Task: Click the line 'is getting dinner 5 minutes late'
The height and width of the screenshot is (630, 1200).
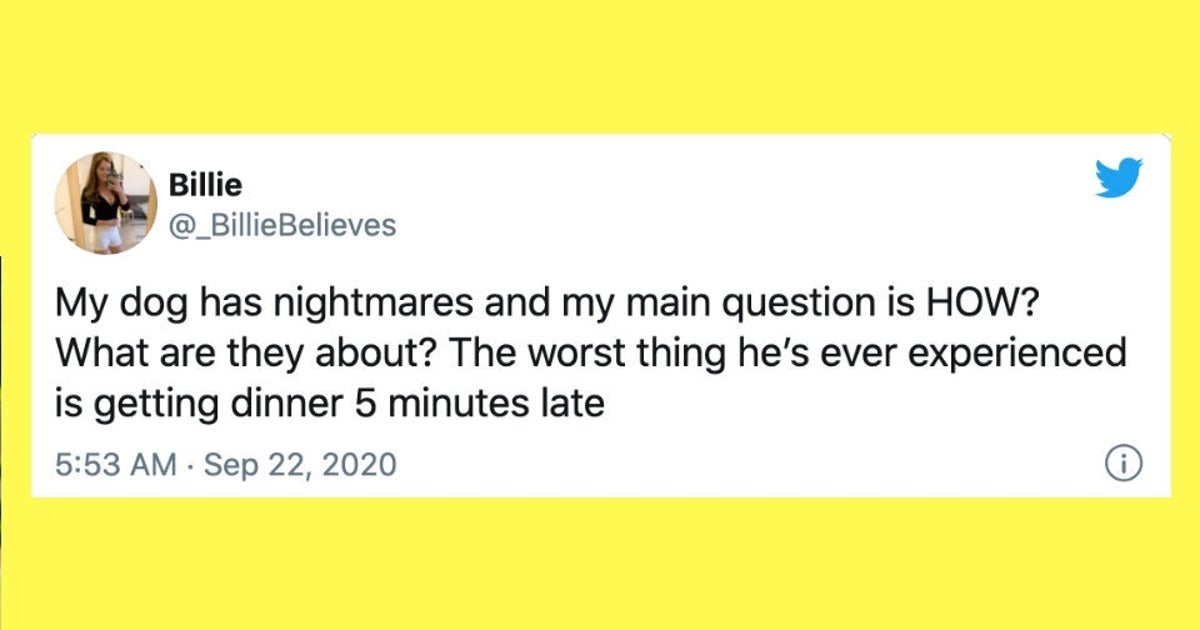Action: 330,404
